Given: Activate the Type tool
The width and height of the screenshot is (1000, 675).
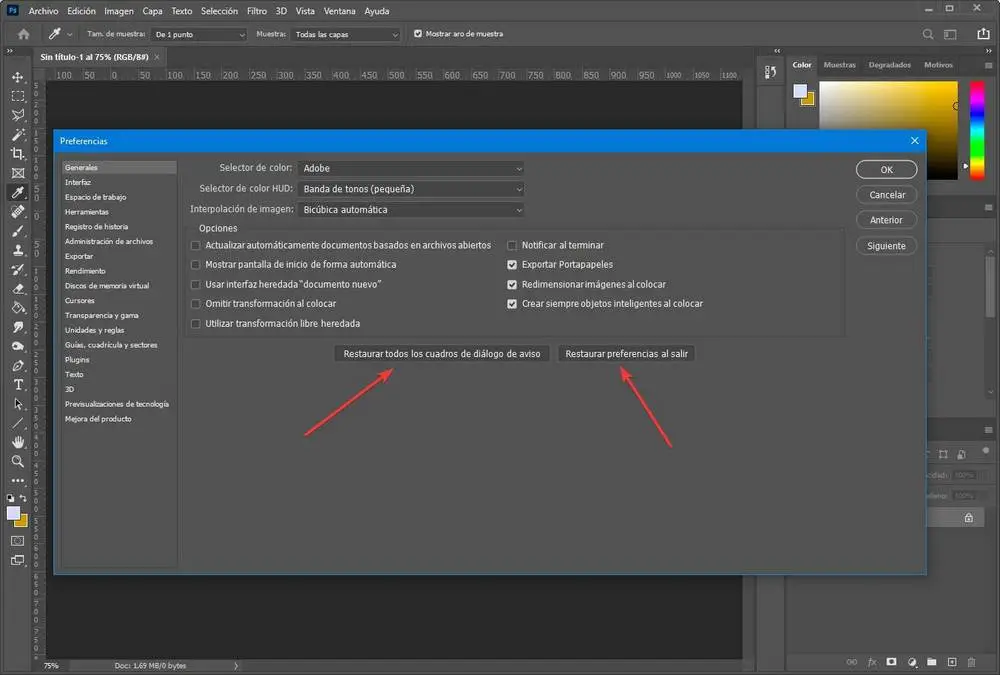Looking at the screenshot, I should click(x=18, y=385).
